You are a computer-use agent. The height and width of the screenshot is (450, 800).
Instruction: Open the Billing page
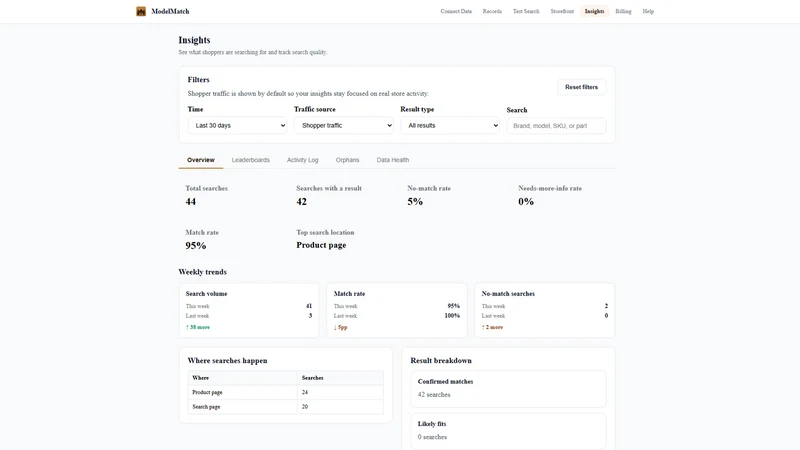tap(623, 11)
